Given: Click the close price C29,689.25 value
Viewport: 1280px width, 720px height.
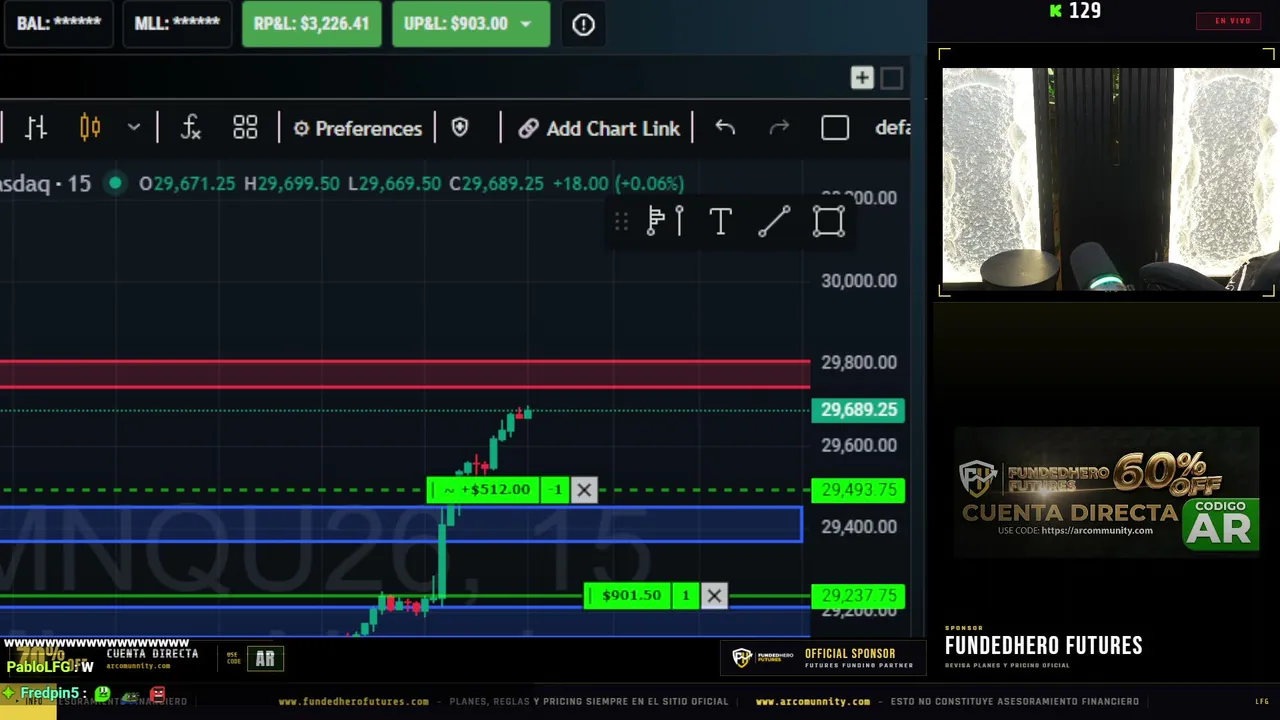Looking at the screenshot, I should (496, 184).
